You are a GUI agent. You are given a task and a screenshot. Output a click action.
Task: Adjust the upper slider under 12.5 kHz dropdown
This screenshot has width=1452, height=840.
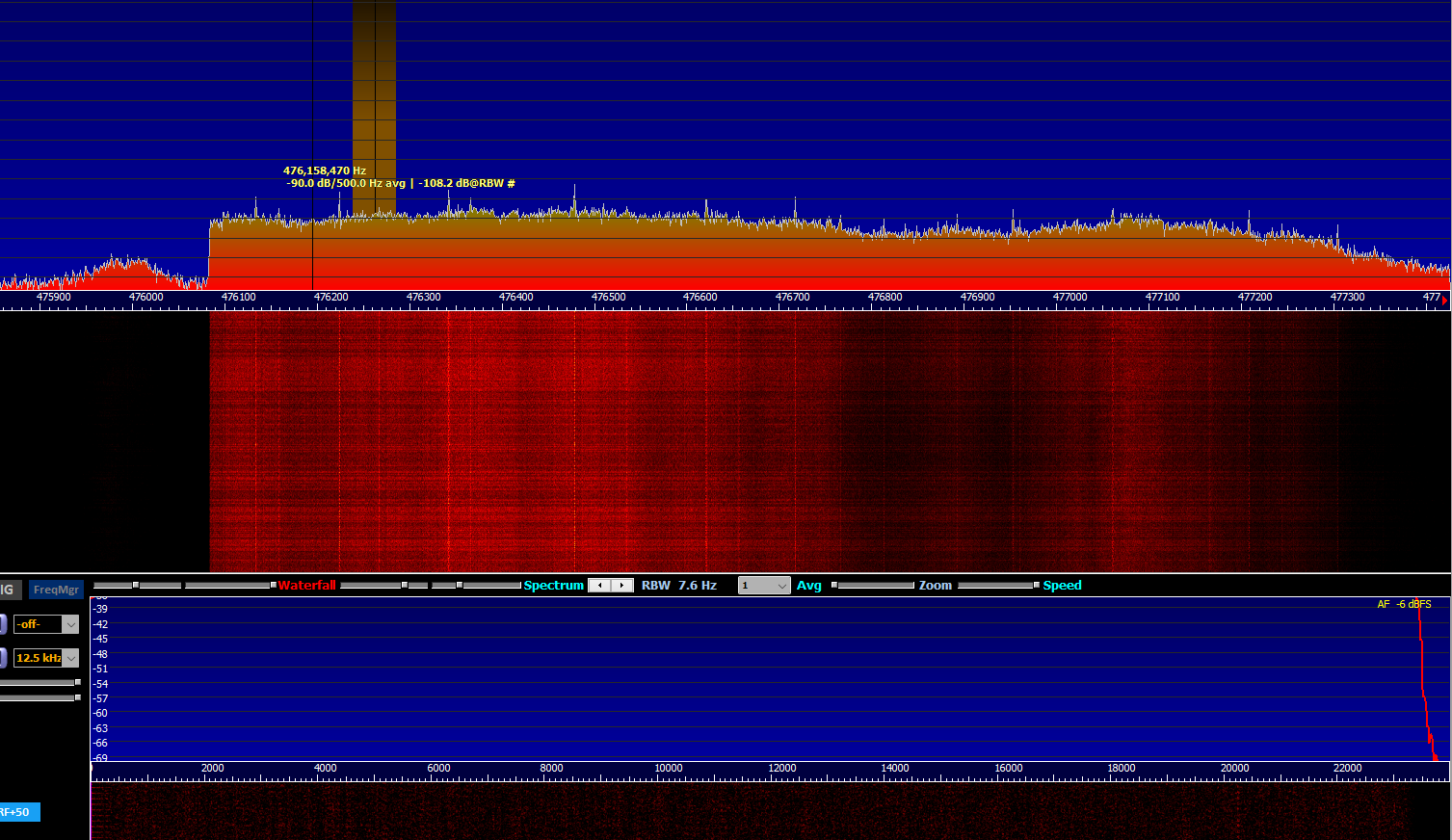(40, 682)
